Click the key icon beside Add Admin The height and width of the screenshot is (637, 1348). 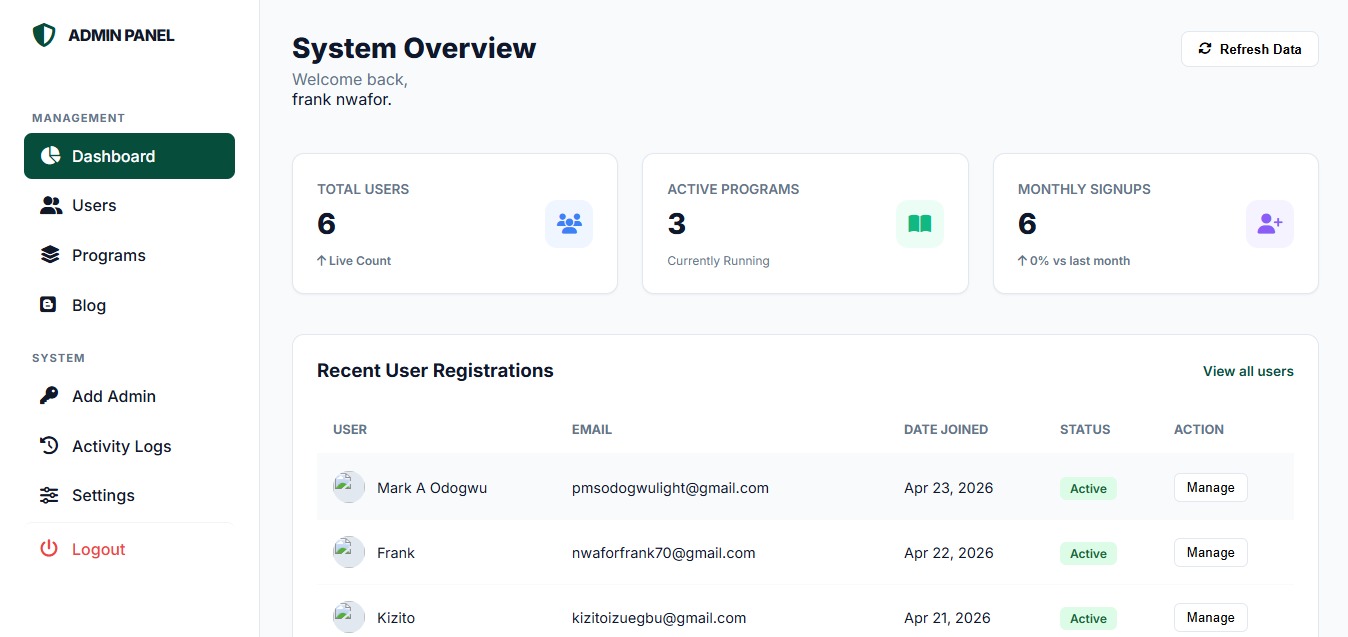click(49, 396)
